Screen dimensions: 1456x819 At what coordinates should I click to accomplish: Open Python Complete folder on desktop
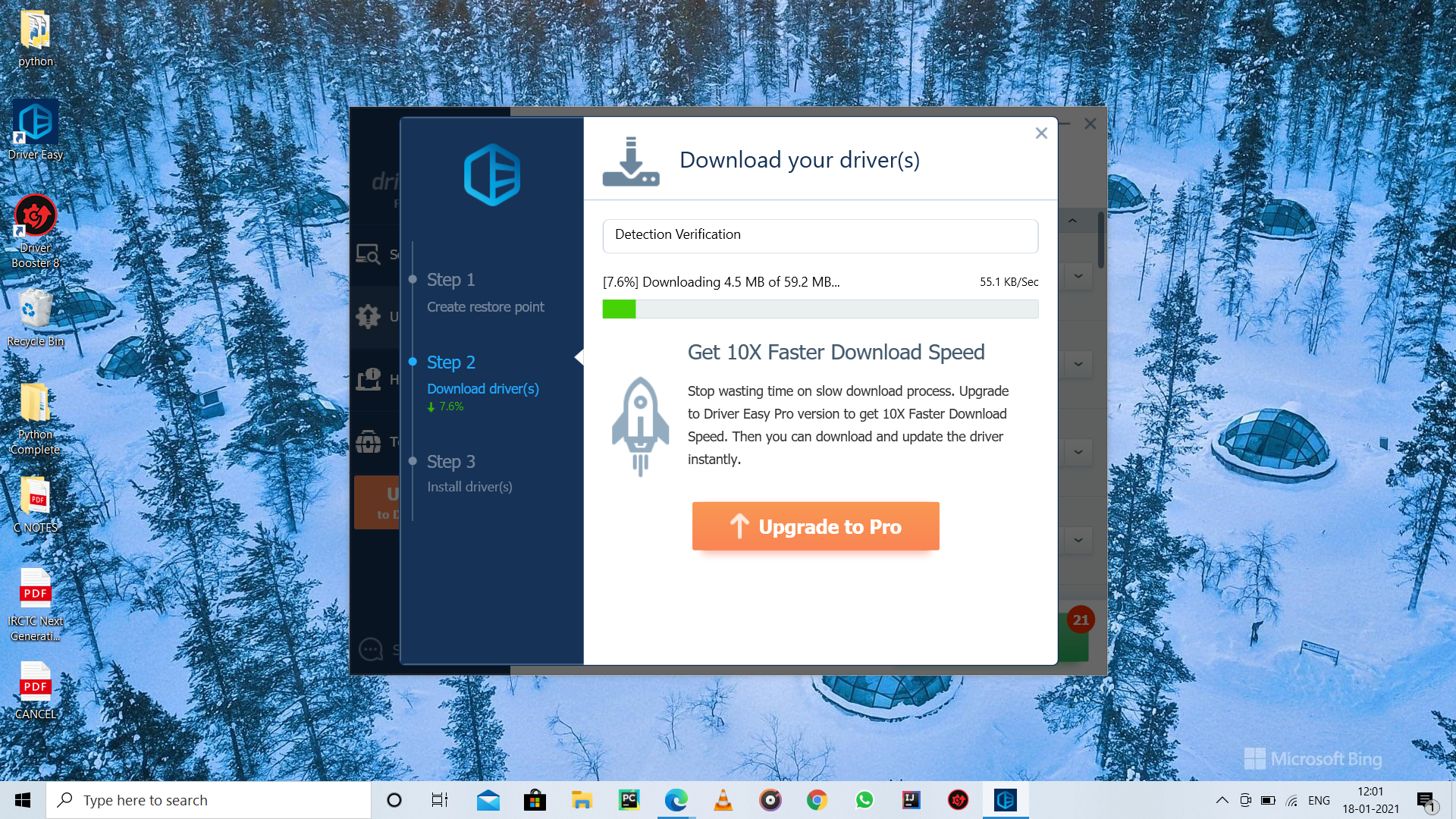pos(36,419)
